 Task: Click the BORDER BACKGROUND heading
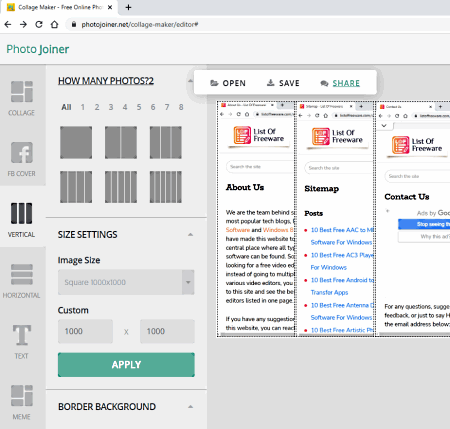(x=107, y=407)
